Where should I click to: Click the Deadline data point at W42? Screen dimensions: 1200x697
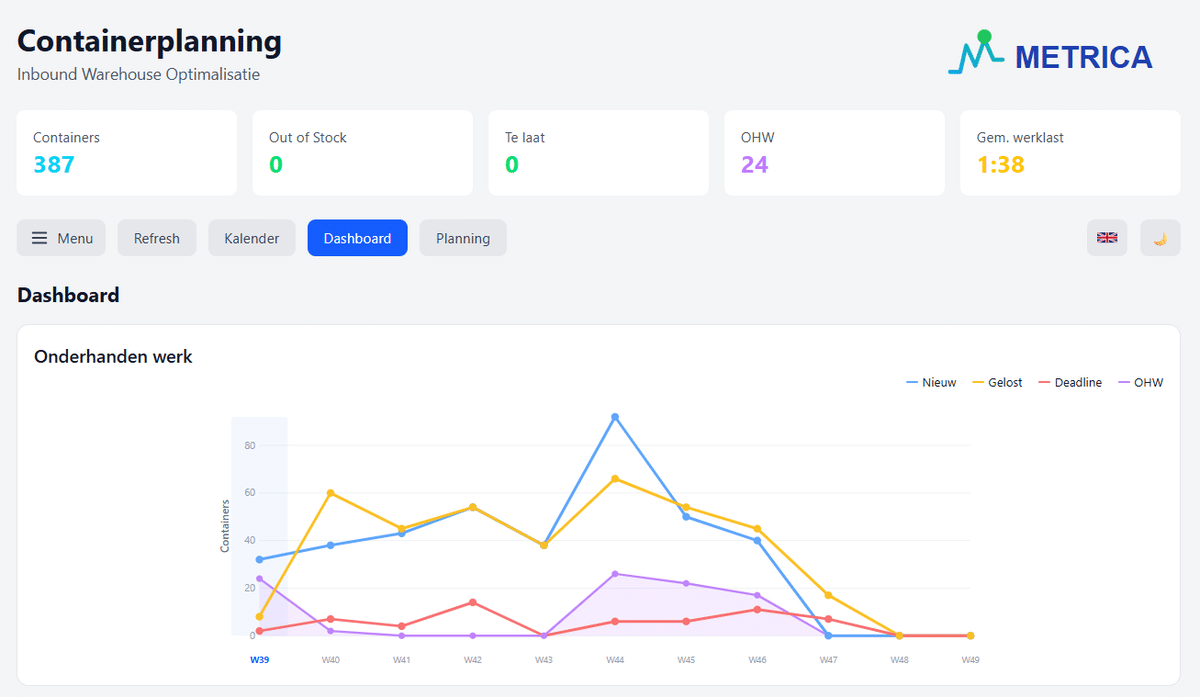tap(473, 602)
